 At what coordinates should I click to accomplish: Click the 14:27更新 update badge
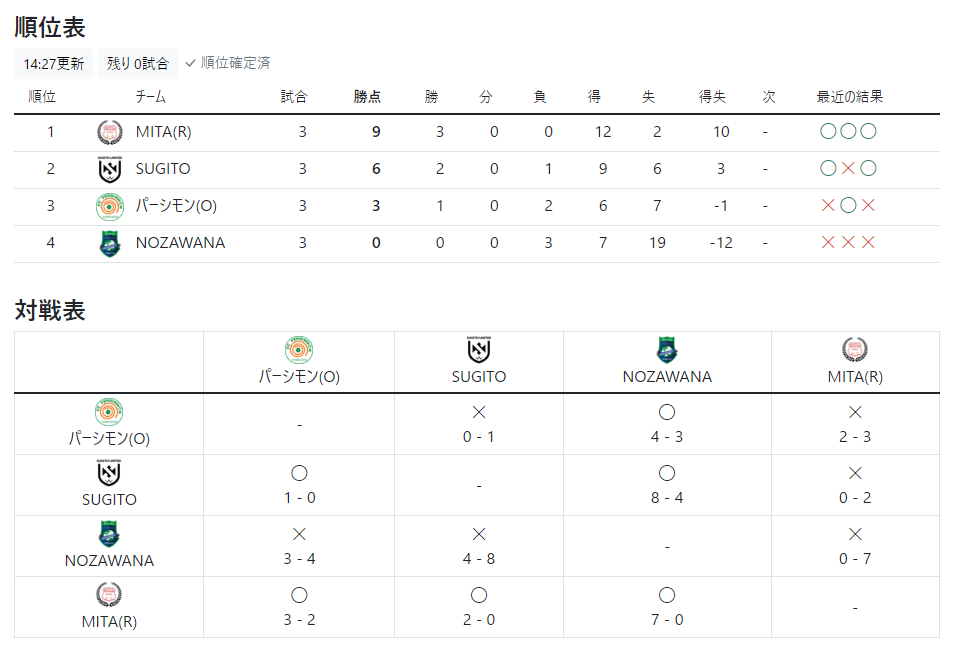[54, 63]
